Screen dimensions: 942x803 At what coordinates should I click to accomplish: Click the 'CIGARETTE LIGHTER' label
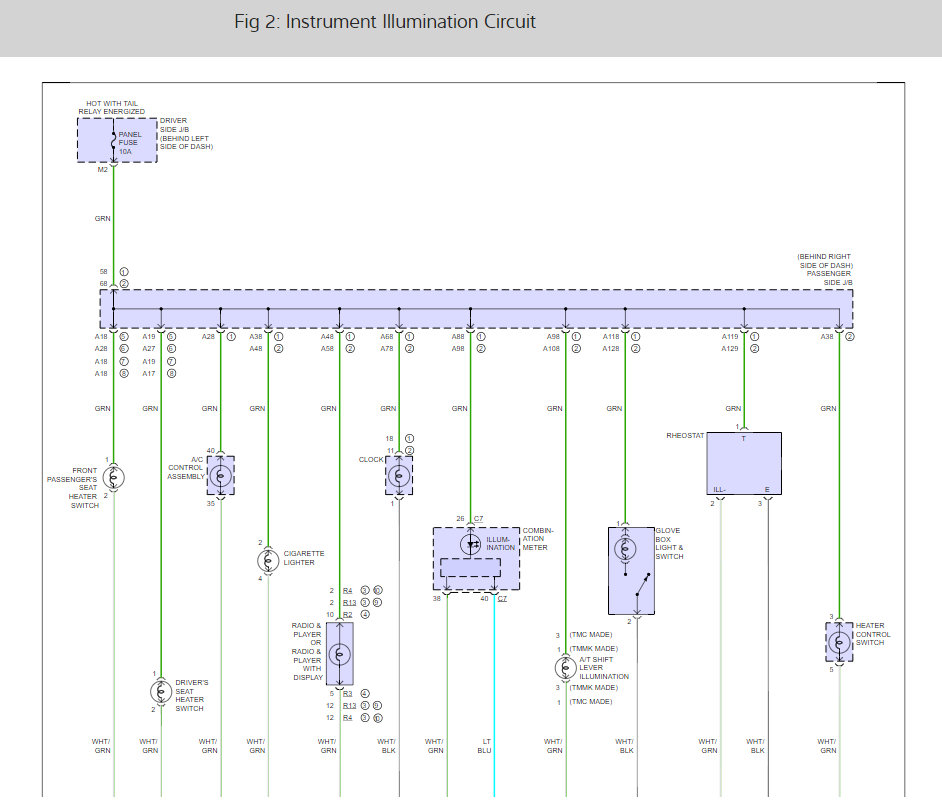coord(303,558)
